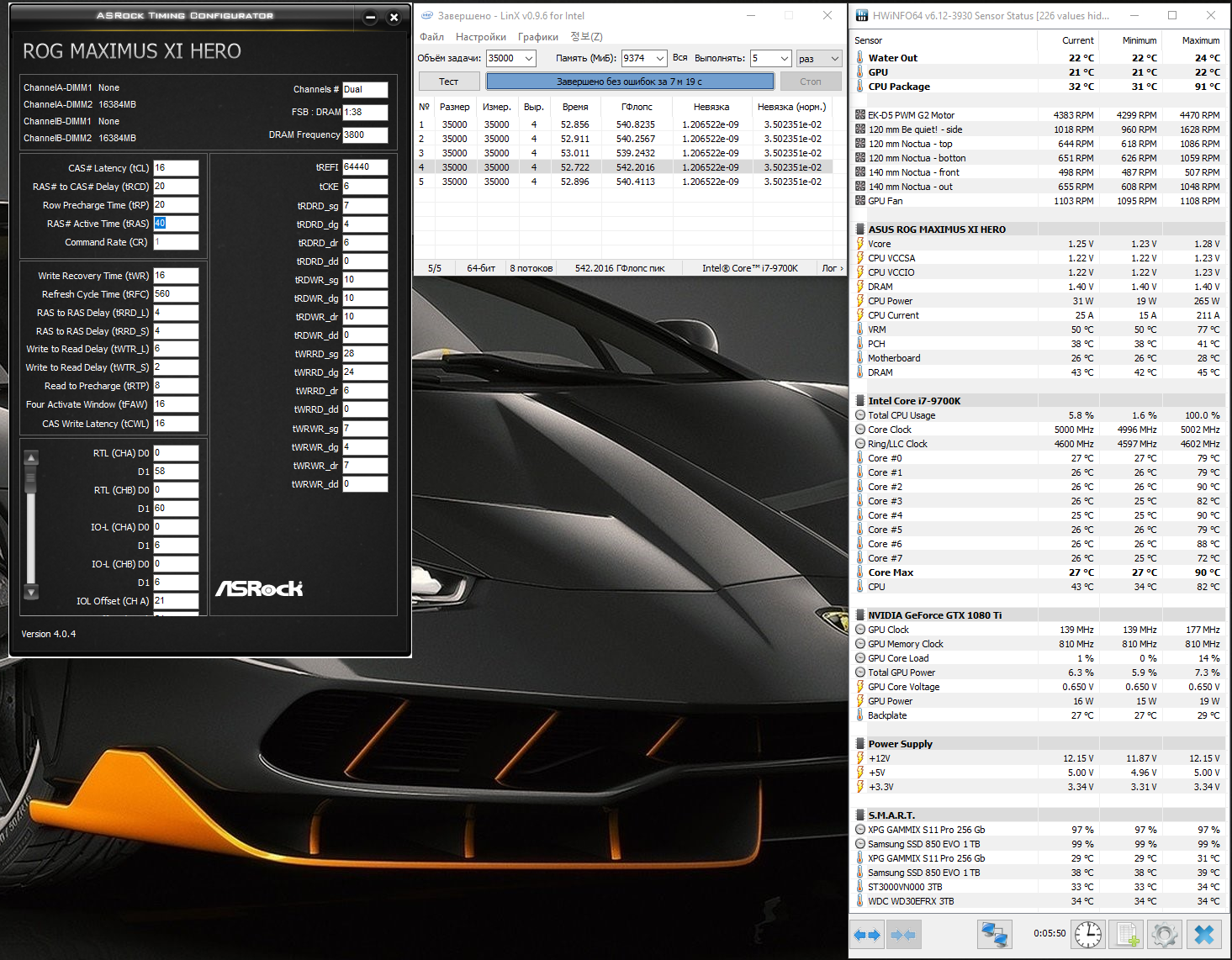Click the Лог link in LinX status bar
The height and width of the screenshot is (960, 1232).
(831, 268)
